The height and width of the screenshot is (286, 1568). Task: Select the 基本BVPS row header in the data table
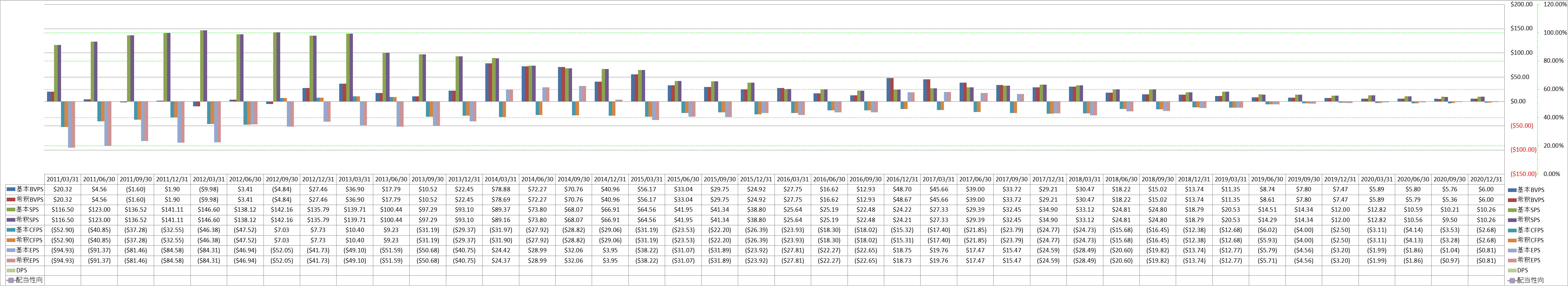pos(24,189)
